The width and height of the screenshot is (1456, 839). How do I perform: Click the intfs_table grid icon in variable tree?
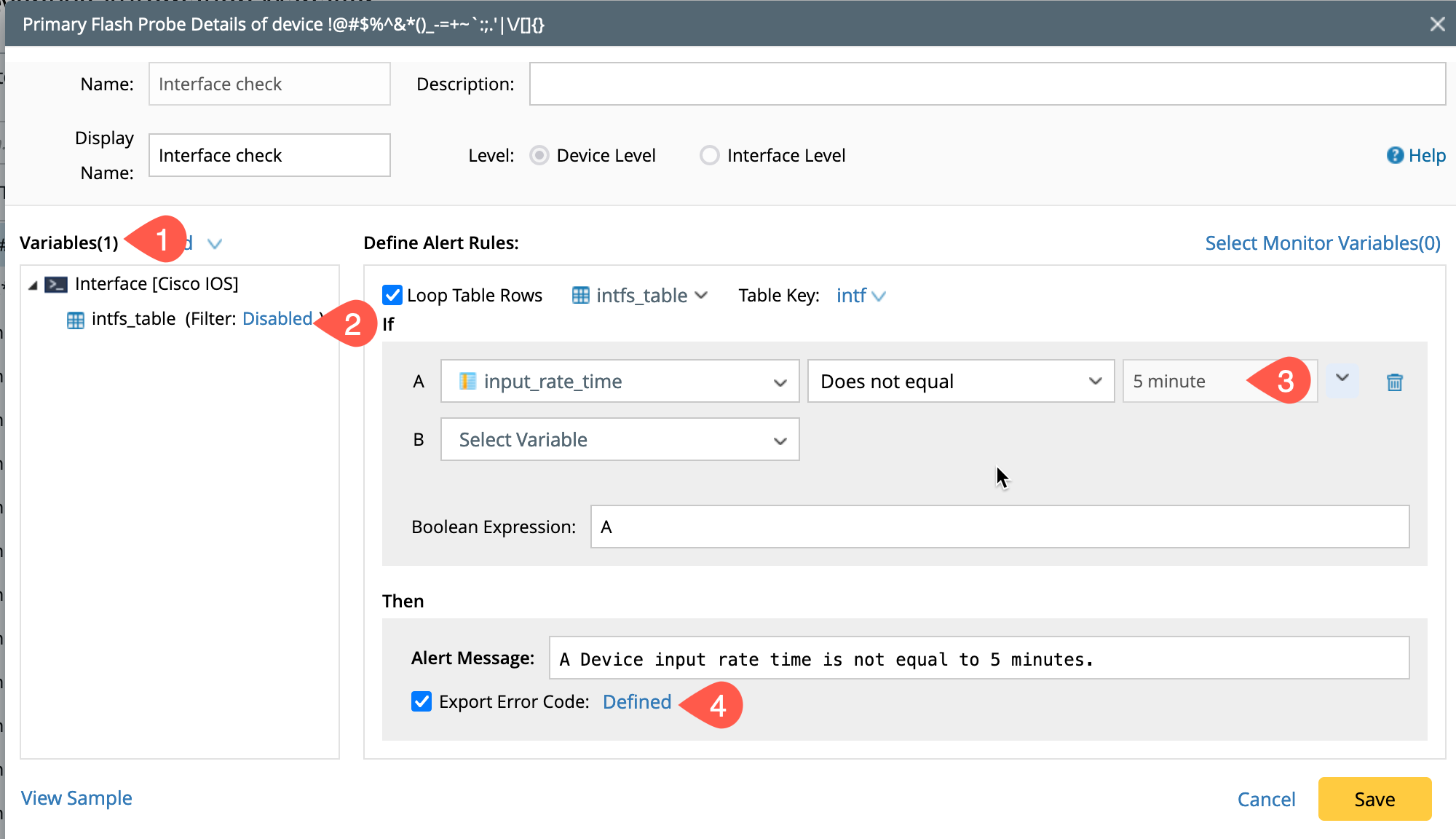[x=76, y=320]
